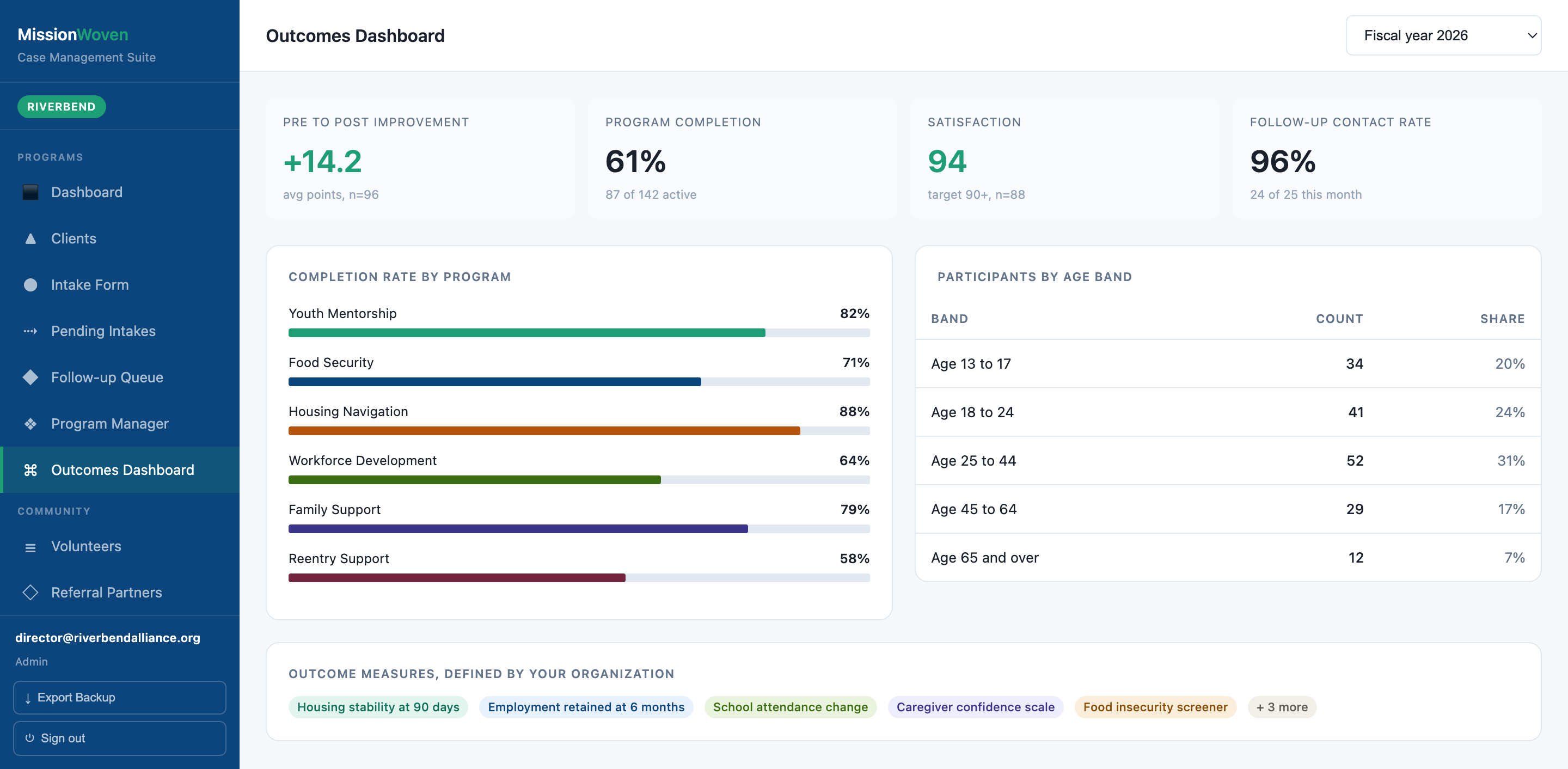Click the Follow-up Contact Rate 96% card
The width and height of the screenshot is (1568, 769).
(x=1387, y=158)
